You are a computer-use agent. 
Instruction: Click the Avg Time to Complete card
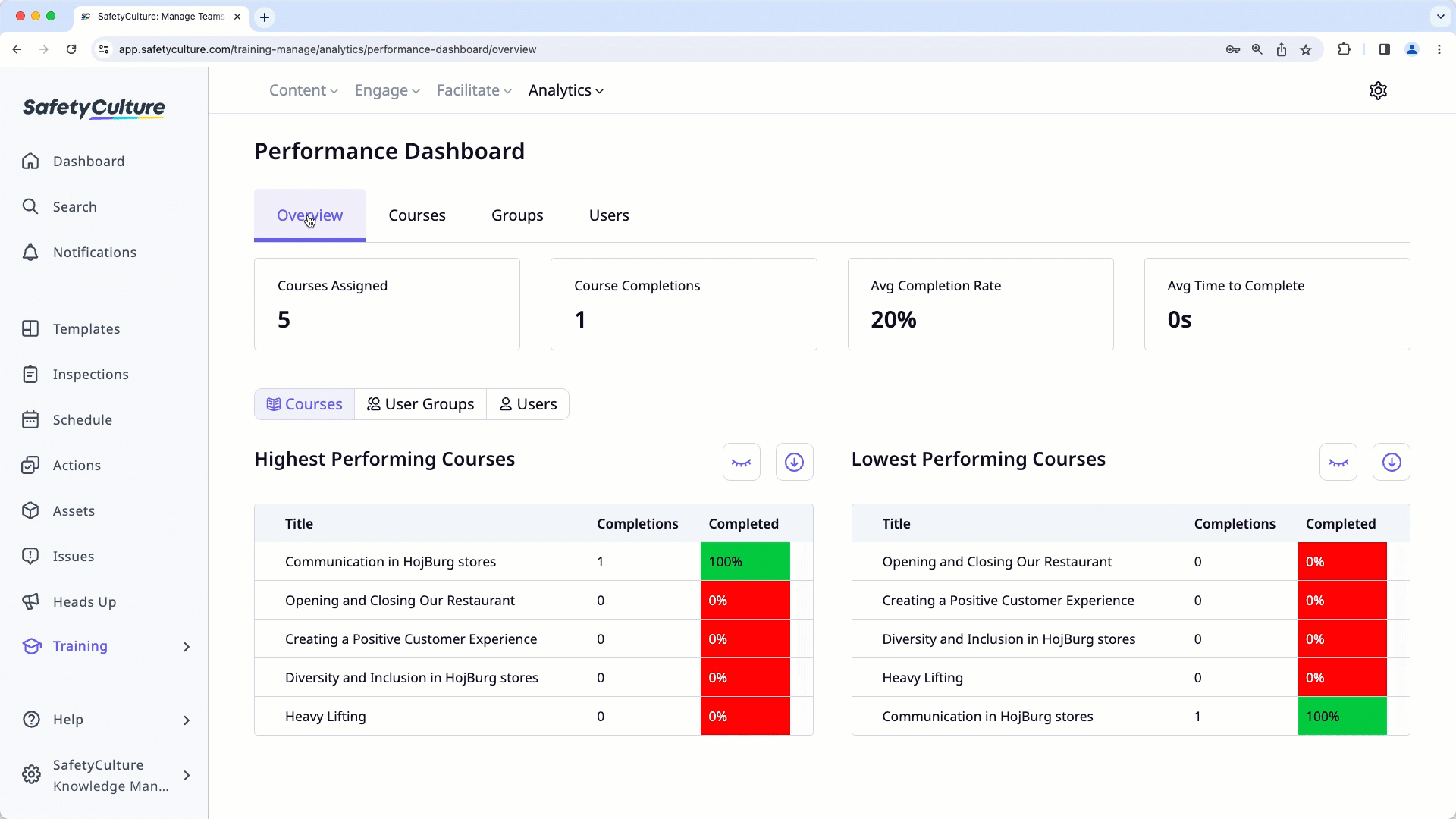[1276, 304]
